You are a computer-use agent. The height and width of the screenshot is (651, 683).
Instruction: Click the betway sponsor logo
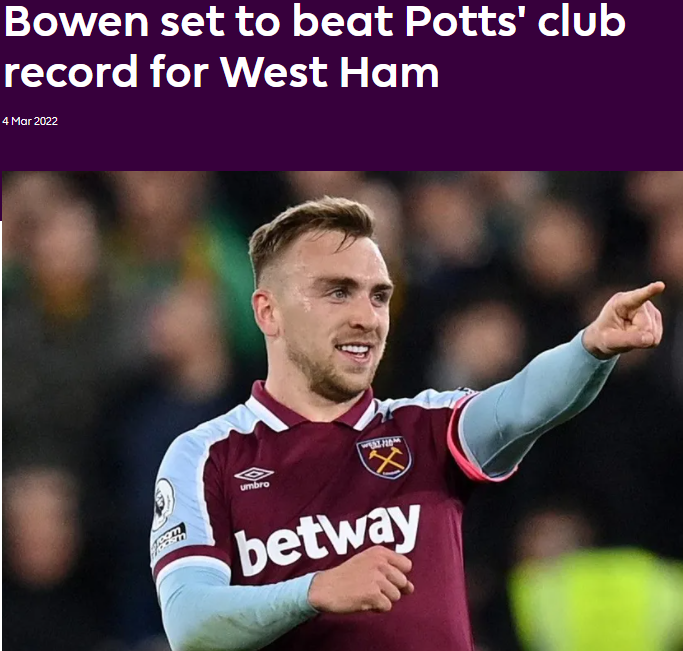[328, 540]
